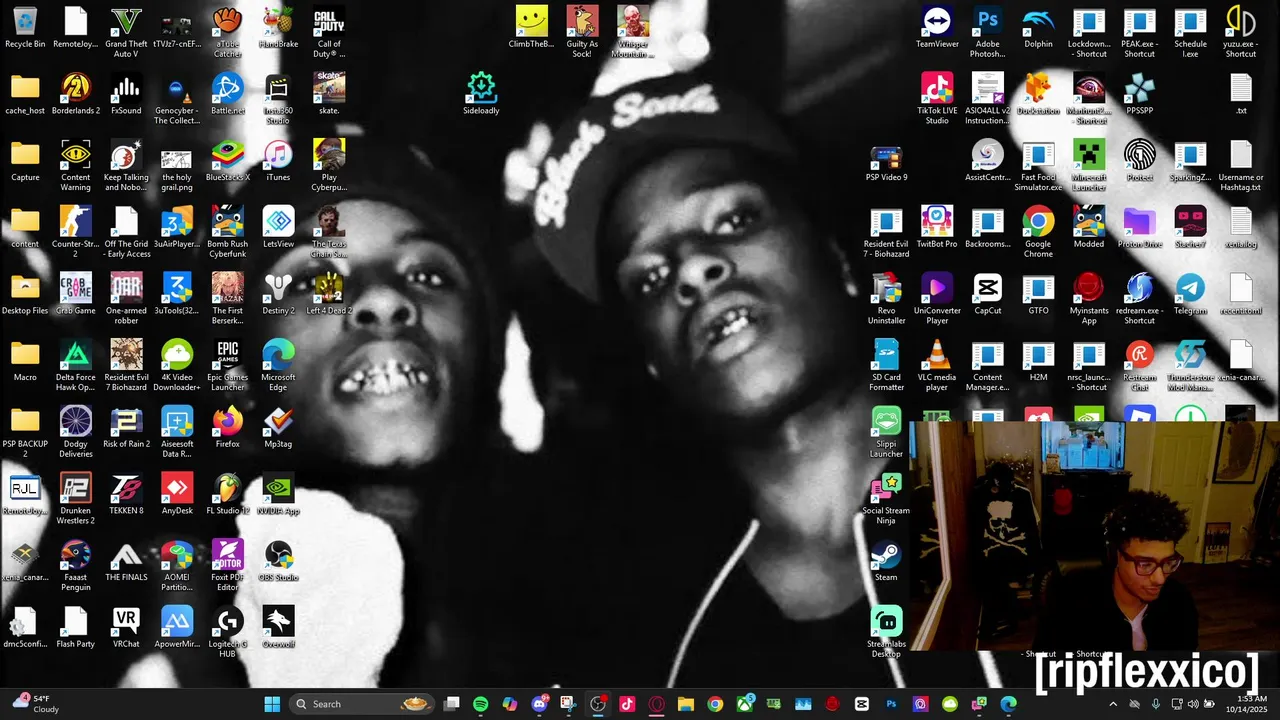Launch Adobe Photoshop desktop shortcut
The image size is (1280, 720).
tap(988, 32)
